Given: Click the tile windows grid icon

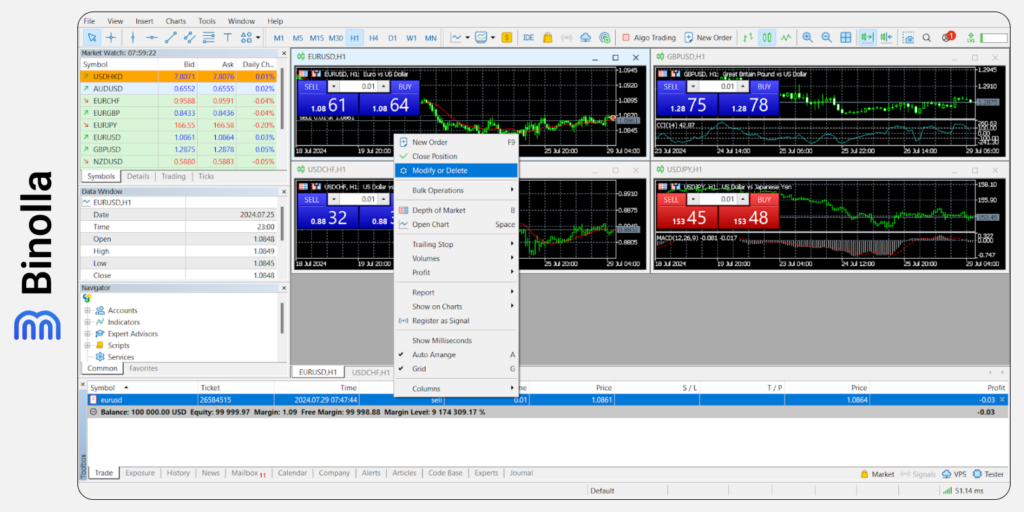Looking at the screenshot, I should (x=846, y=37).
